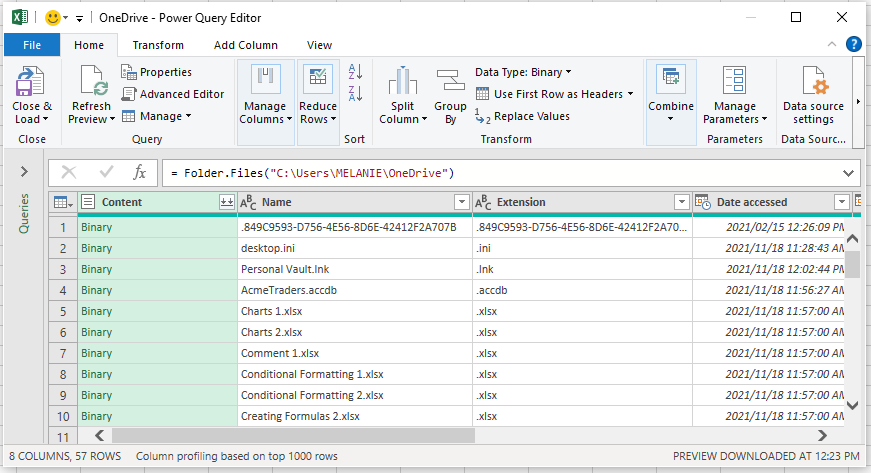
Task: Click the Sort Ascending icon
Action: pyautogui.click(x=354, y=72)
